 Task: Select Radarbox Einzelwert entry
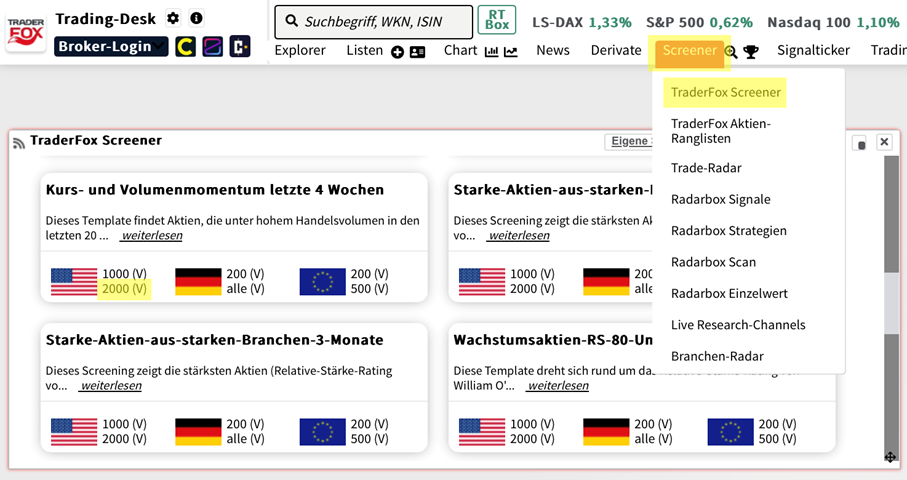(729, 293)
